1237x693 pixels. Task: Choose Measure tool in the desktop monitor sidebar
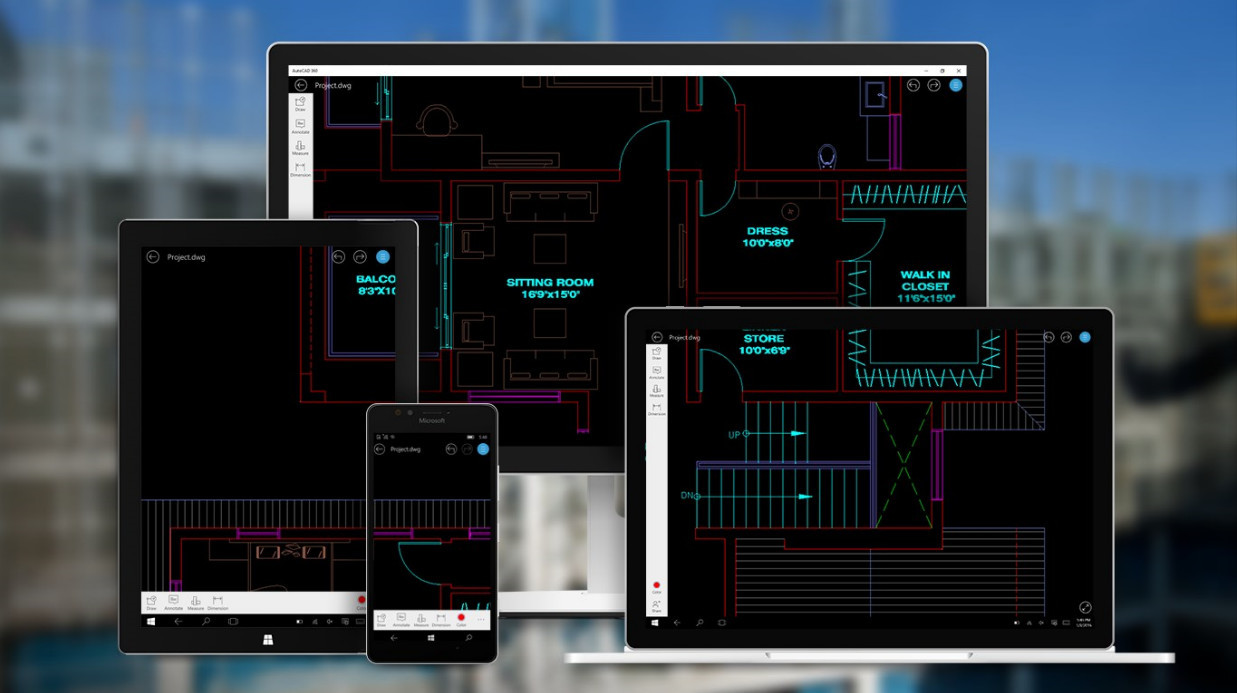(300, 147)
